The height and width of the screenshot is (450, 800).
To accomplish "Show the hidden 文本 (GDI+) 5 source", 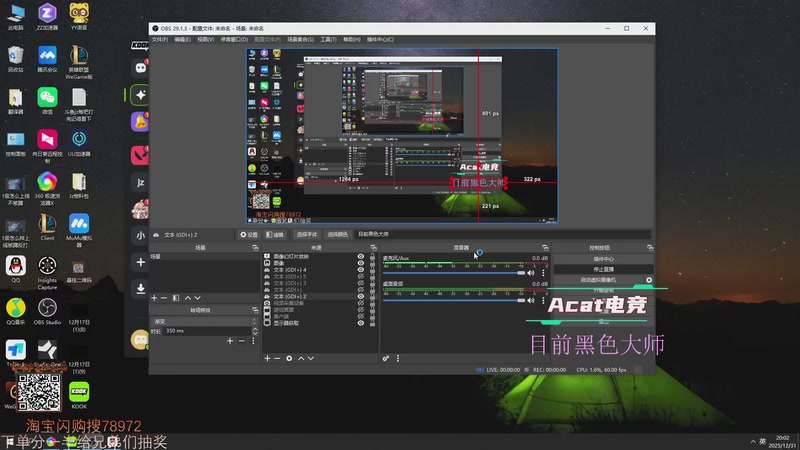I will [361, 277].
